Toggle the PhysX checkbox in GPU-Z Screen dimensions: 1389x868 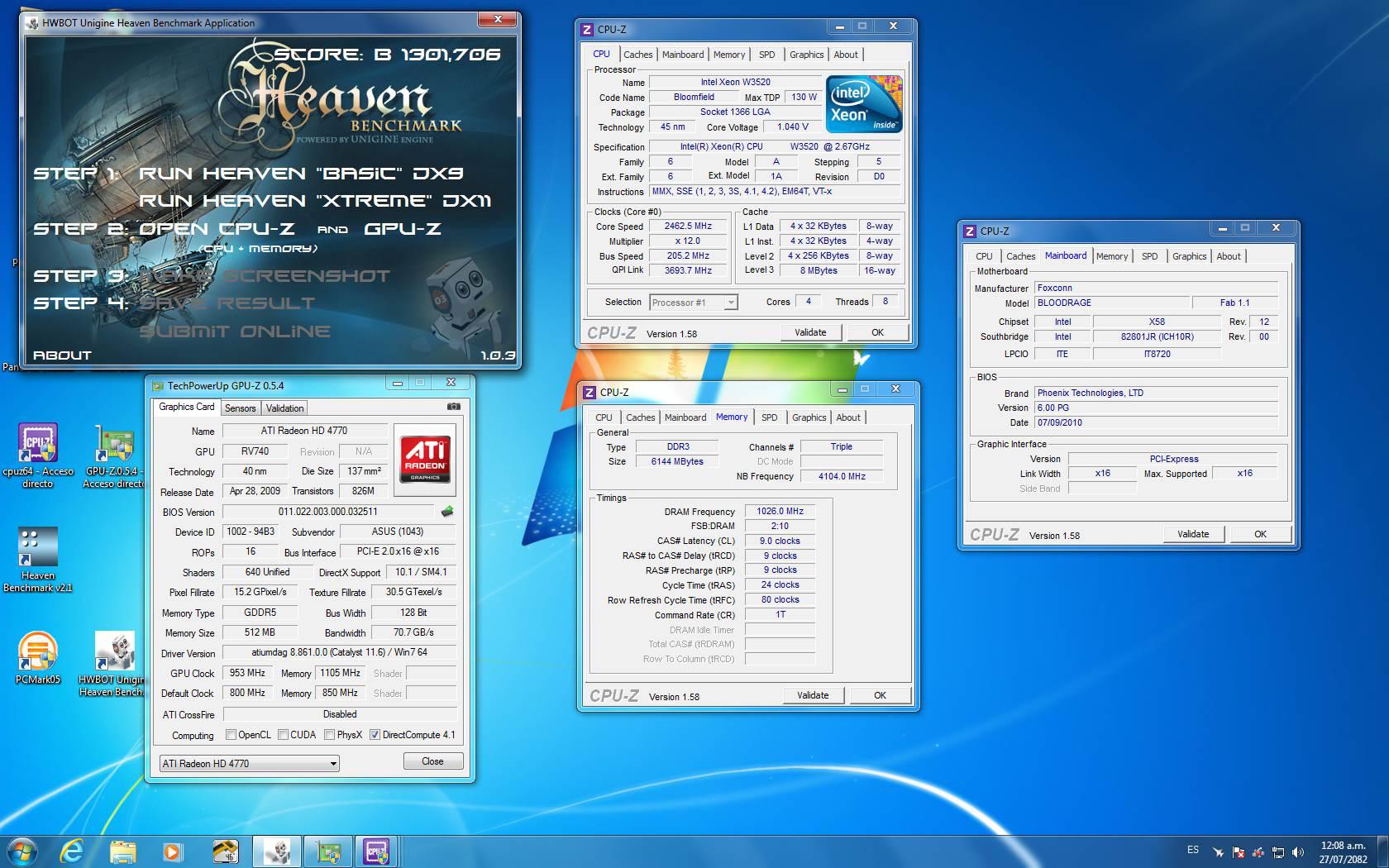click(x=330, y=735)
